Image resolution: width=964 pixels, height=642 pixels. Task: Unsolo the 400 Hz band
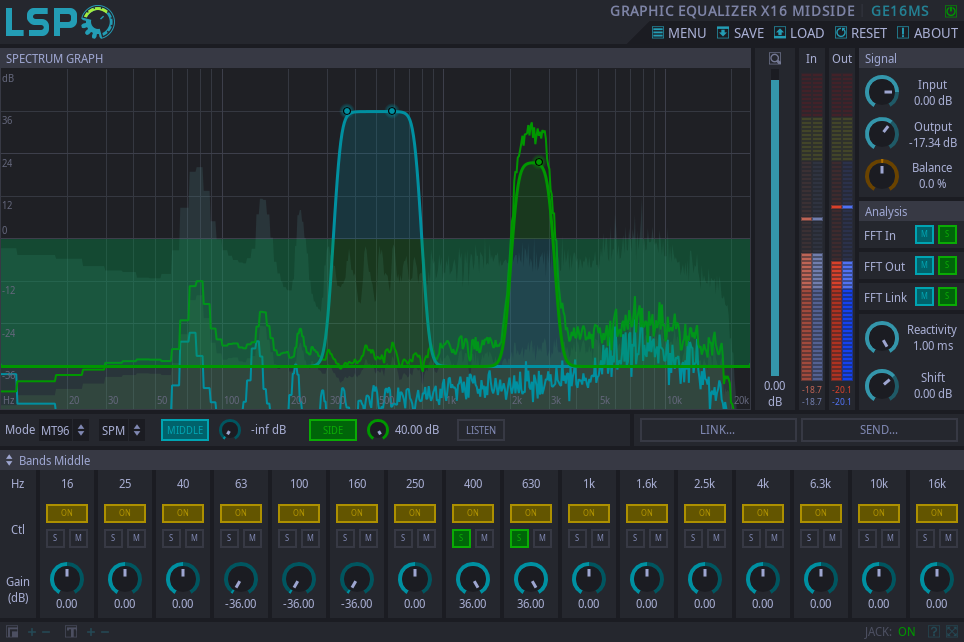(461, 538)
